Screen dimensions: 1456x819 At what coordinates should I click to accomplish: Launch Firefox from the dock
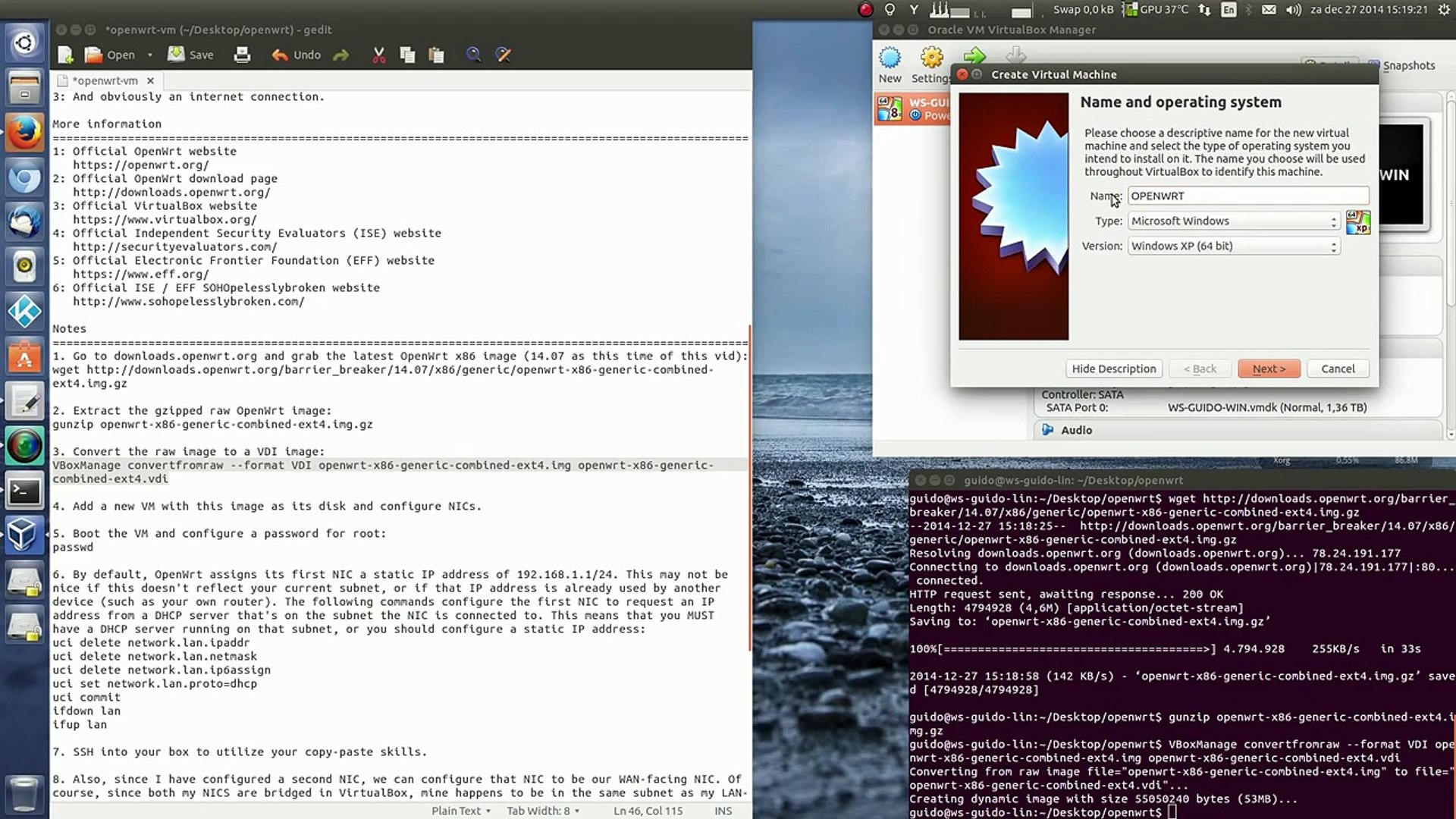click(24, 133)
